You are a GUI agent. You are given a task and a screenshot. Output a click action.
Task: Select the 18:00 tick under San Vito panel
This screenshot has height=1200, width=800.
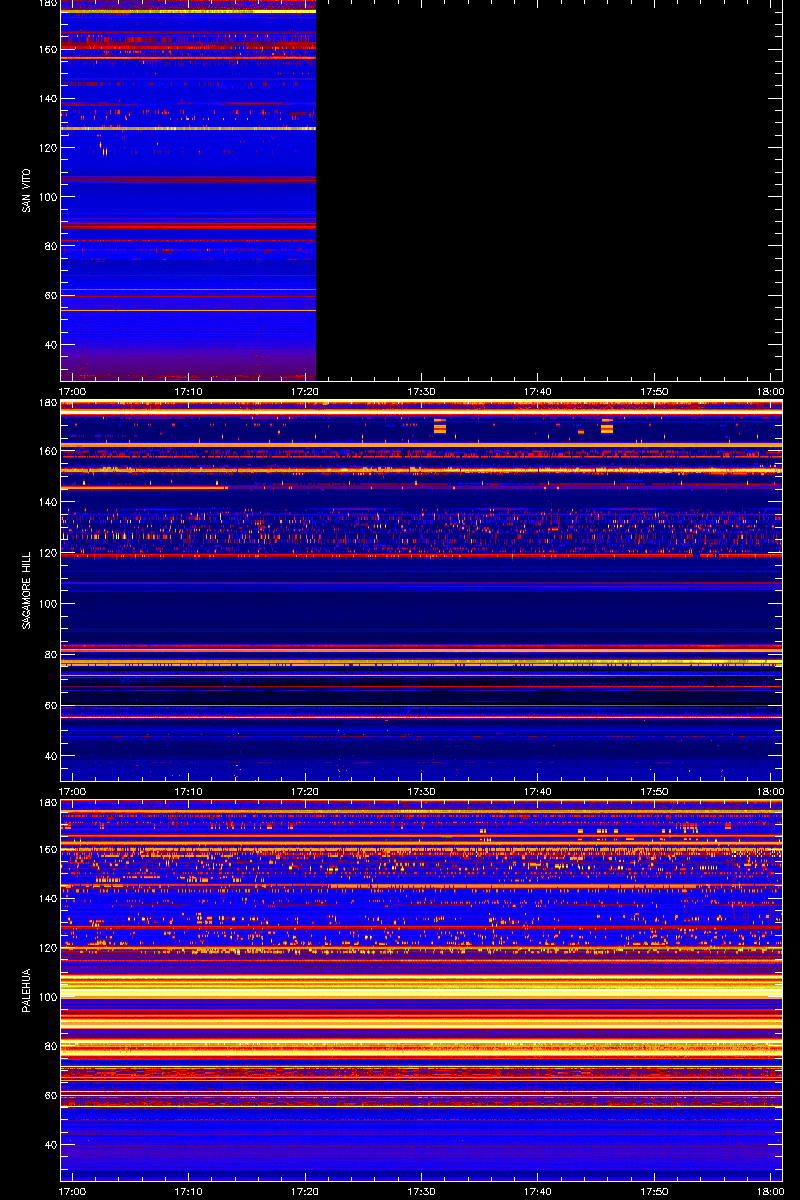pos(770,392)
